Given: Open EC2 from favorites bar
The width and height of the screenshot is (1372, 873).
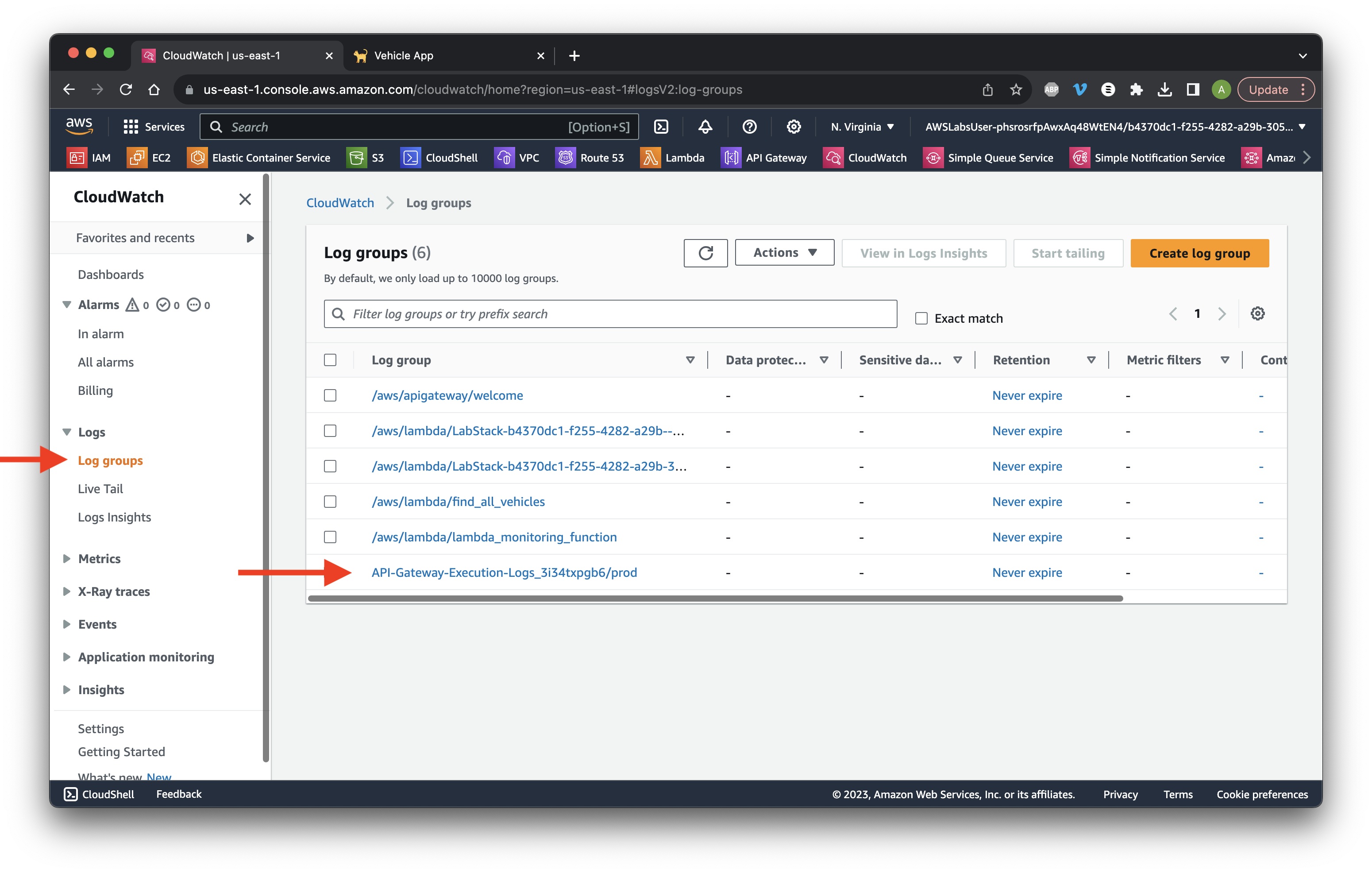Looking at the screenshot, I should click(149, 158).
